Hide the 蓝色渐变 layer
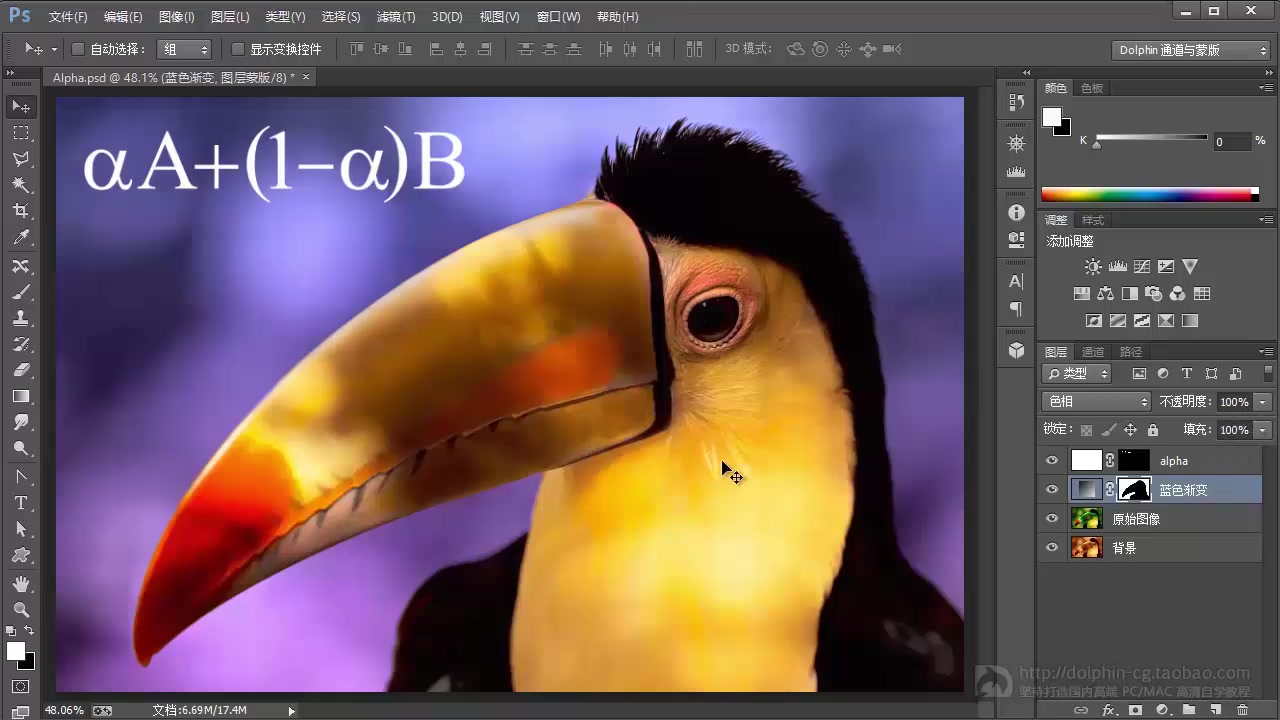 click(1051, 490)
